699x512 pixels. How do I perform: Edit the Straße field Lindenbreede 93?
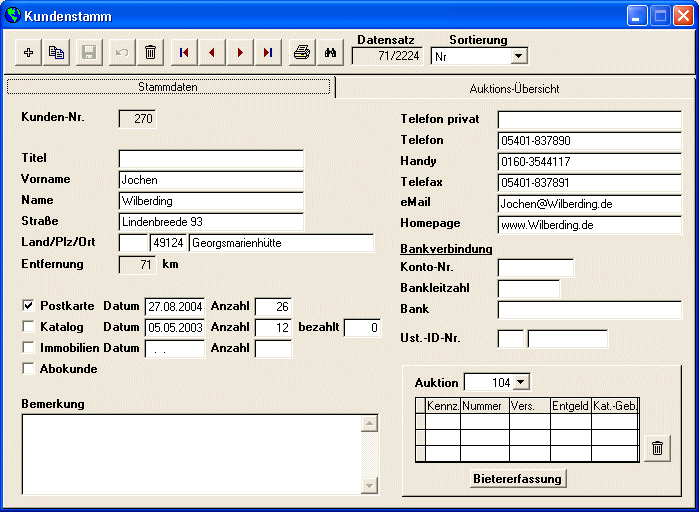(211, 222)
